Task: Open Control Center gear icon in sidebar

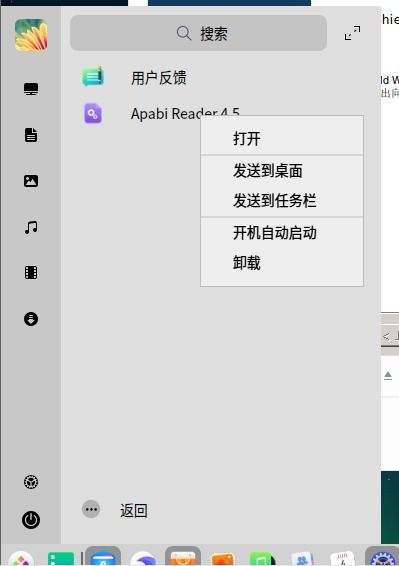Action: tap(31, 482)
